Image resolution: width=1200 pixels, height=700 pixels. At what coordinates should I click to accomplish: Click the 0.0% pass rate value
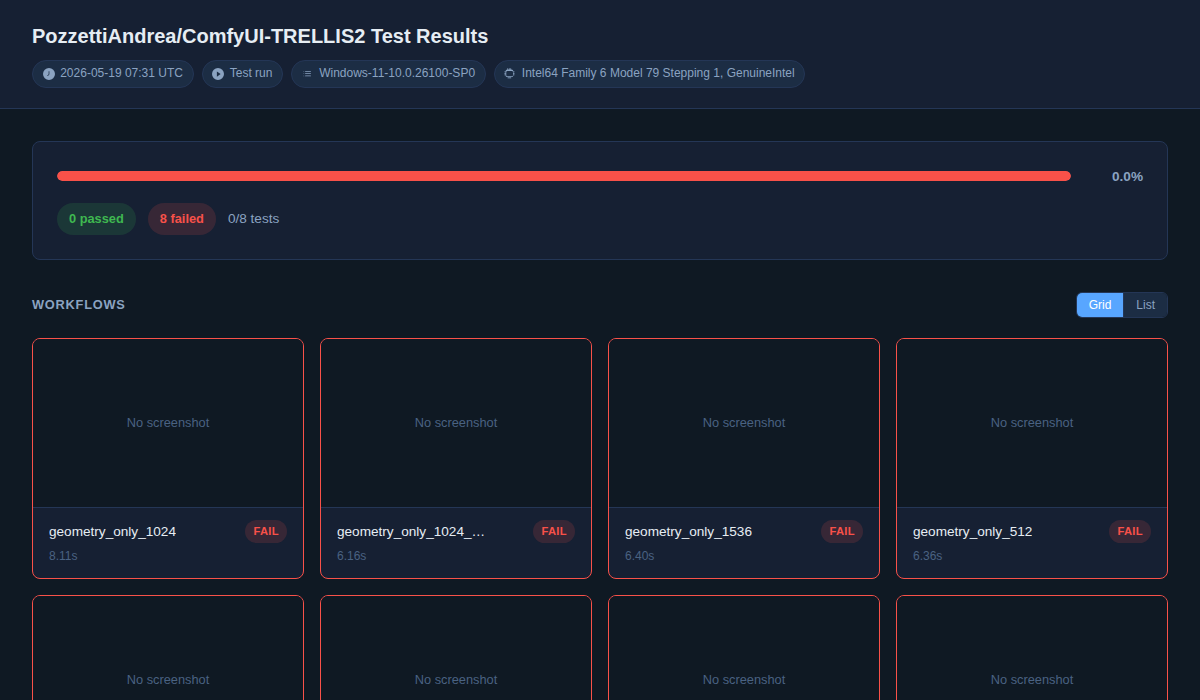pos(1127,176)
